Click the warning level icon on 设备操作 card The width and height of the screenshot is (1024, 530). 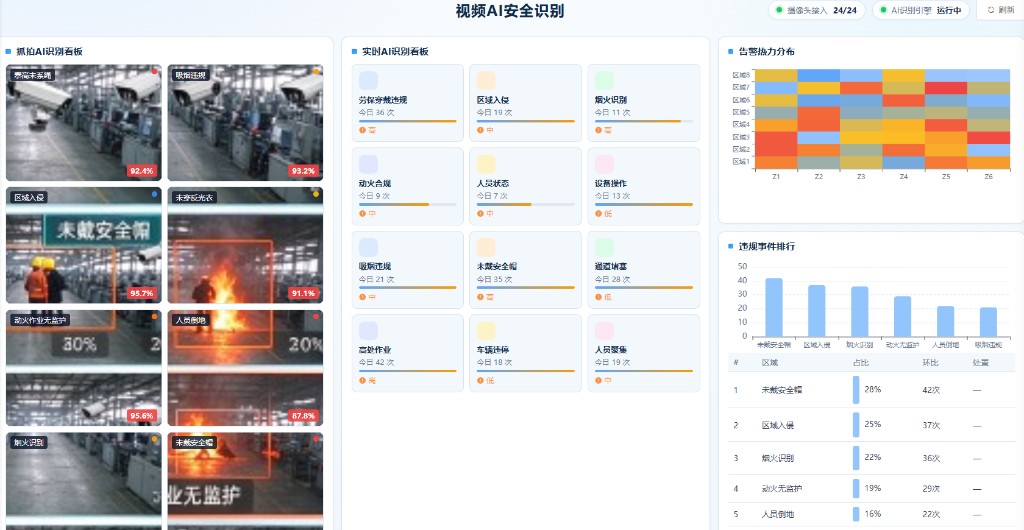tap(598, 213)
